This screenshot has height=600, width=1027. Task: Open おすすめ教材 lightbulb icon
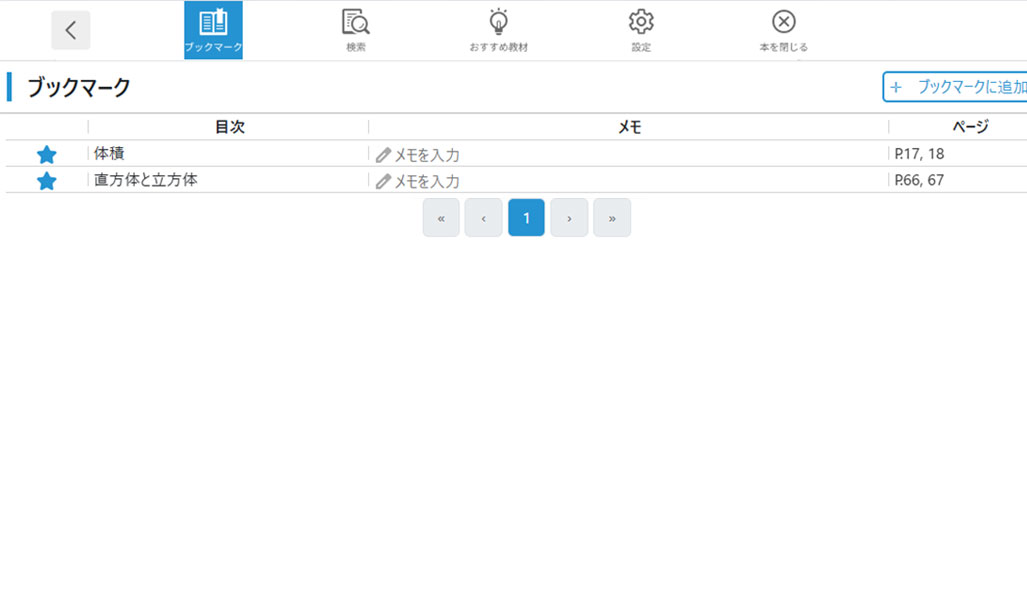click(x=498, y=30)
